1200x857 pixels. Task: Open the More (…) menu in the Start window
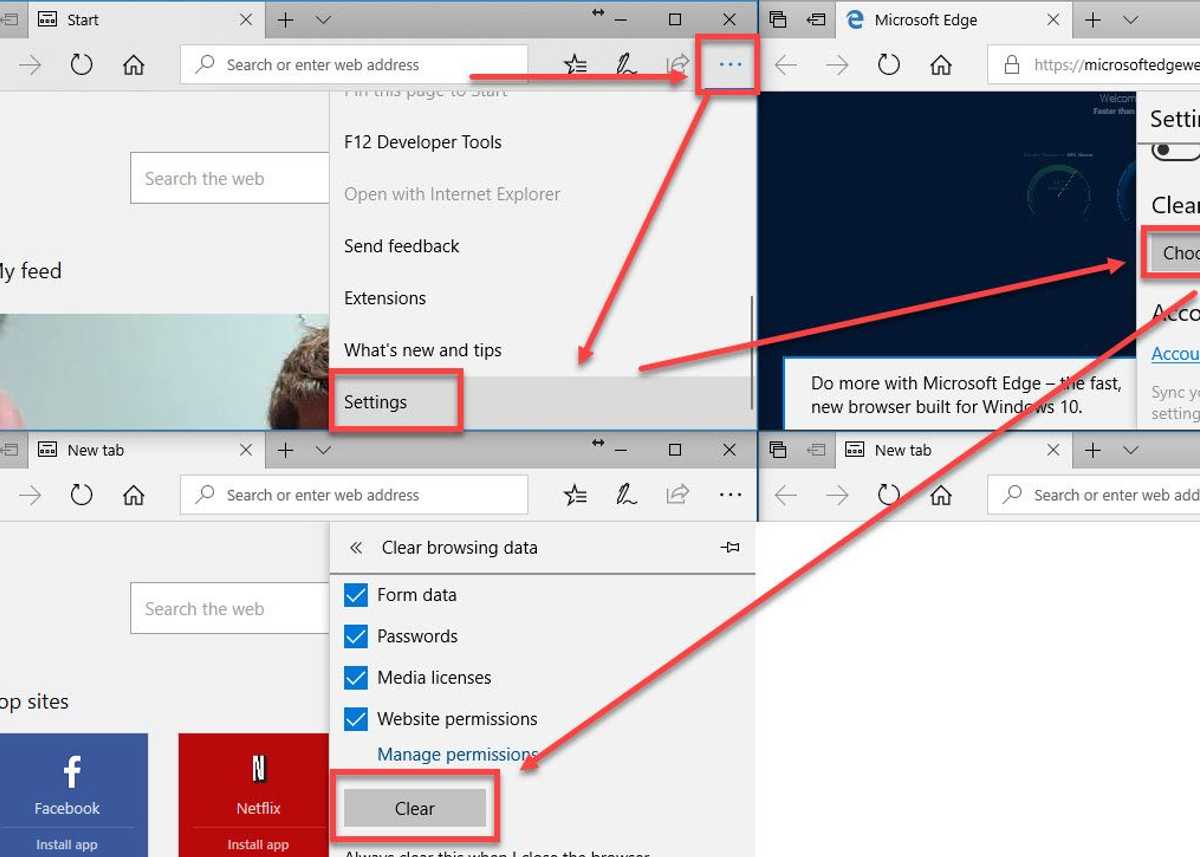coord(730,65)
